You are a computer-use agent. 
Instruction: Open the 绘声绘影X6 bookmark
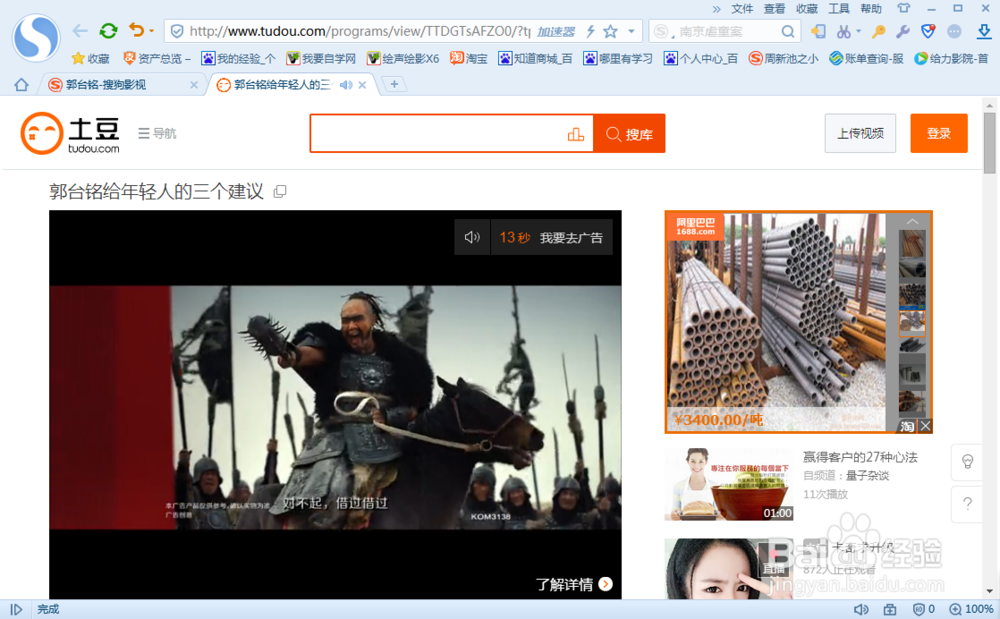403,59
